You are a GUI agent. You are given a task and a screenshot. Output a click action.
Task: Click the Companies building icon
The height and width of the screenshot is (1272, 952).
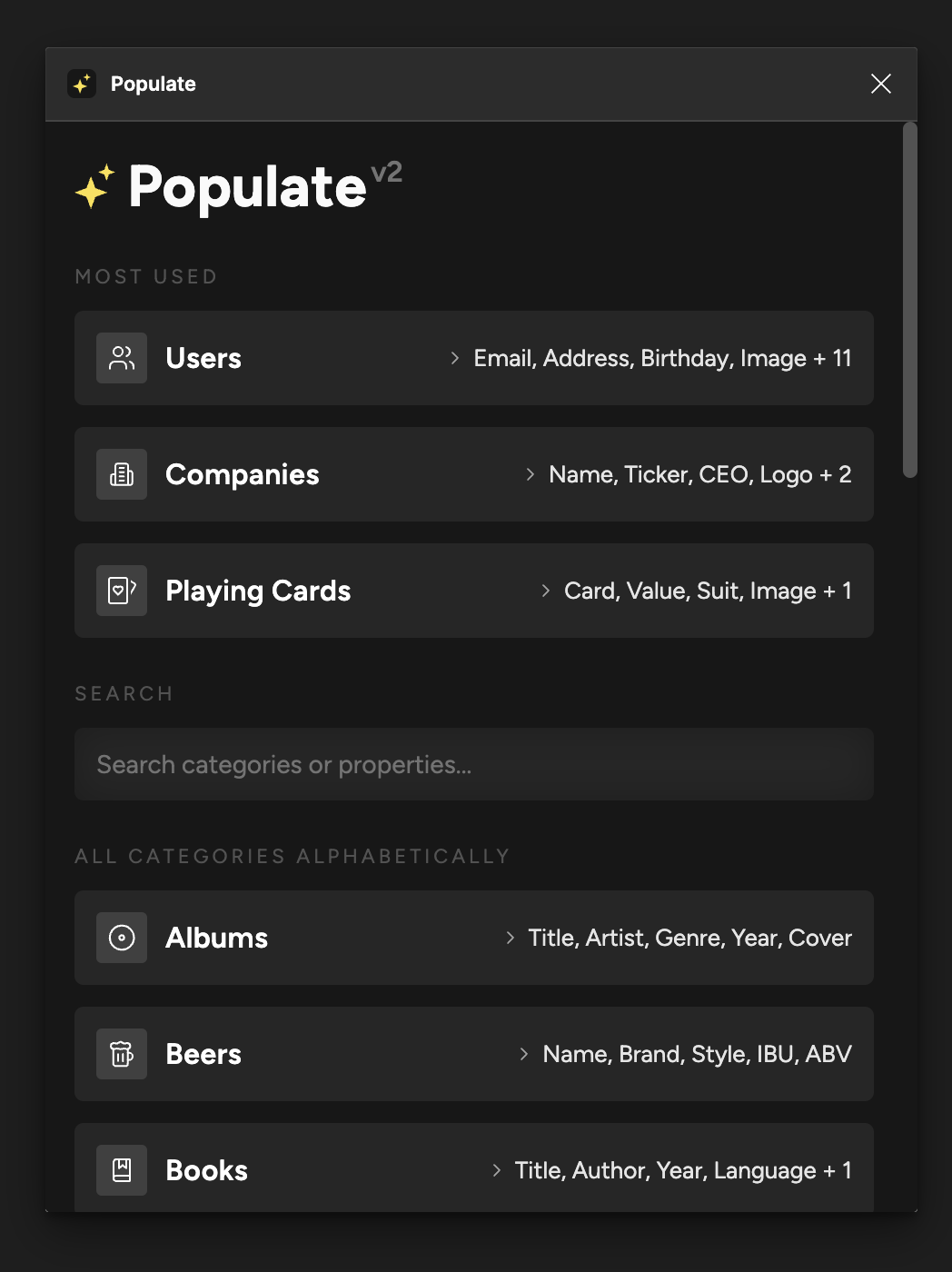[x=122, y=474]
